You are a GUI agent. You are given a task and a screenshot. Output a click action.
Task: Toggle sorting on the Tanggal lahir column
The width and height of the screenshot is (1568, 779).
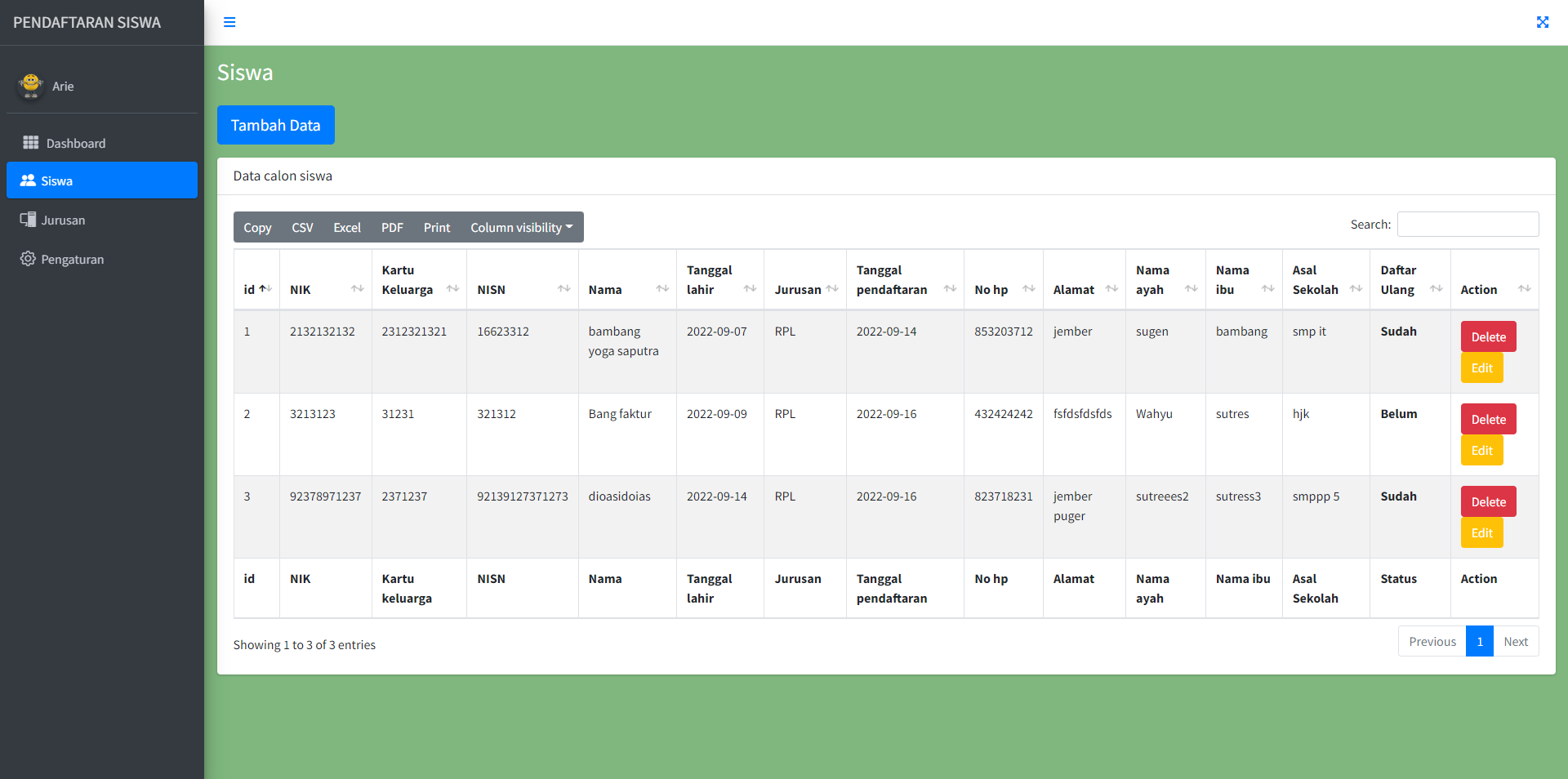pos(750,289)
